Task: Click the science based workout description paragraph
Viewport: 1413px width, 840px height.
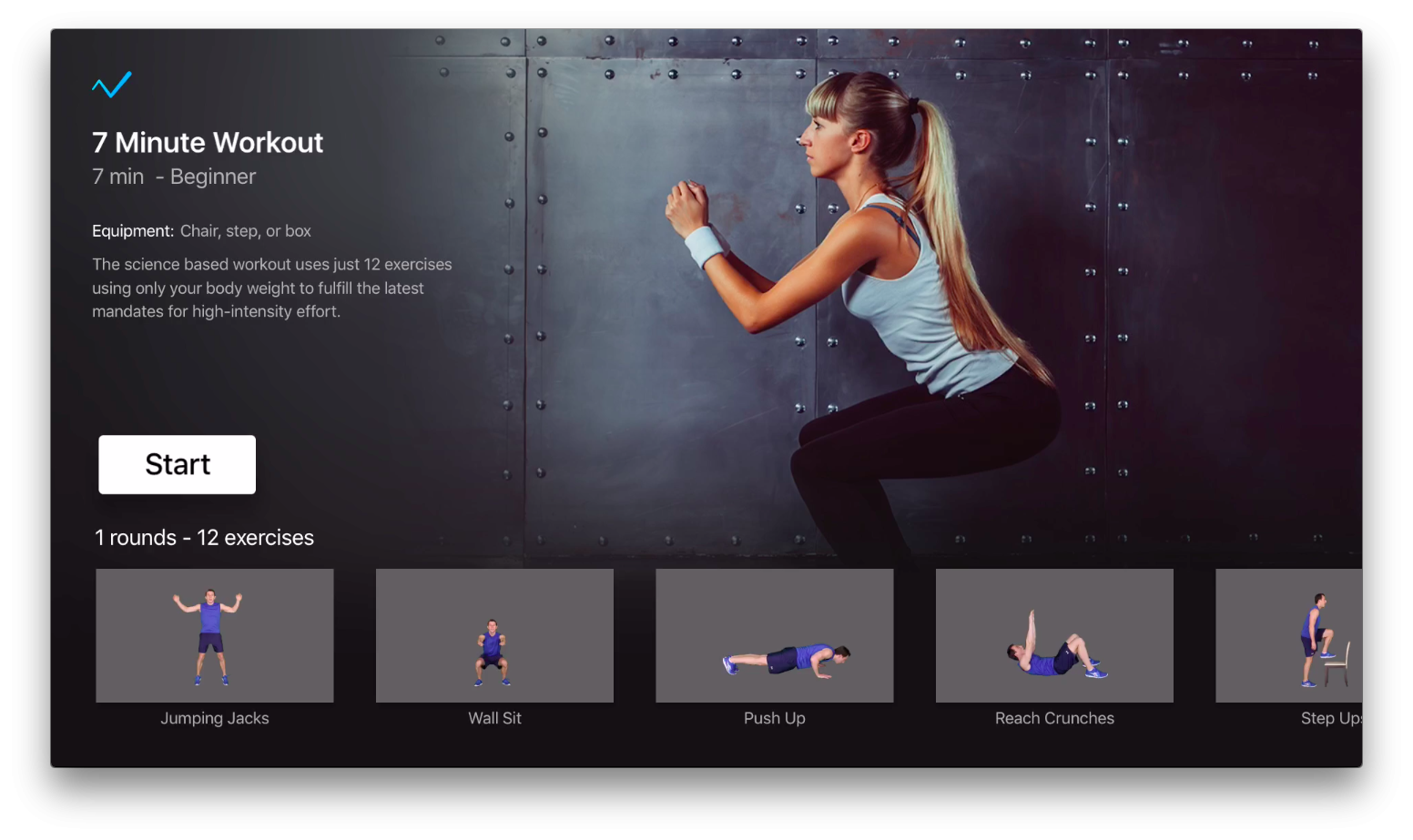Action: [271, 288]
